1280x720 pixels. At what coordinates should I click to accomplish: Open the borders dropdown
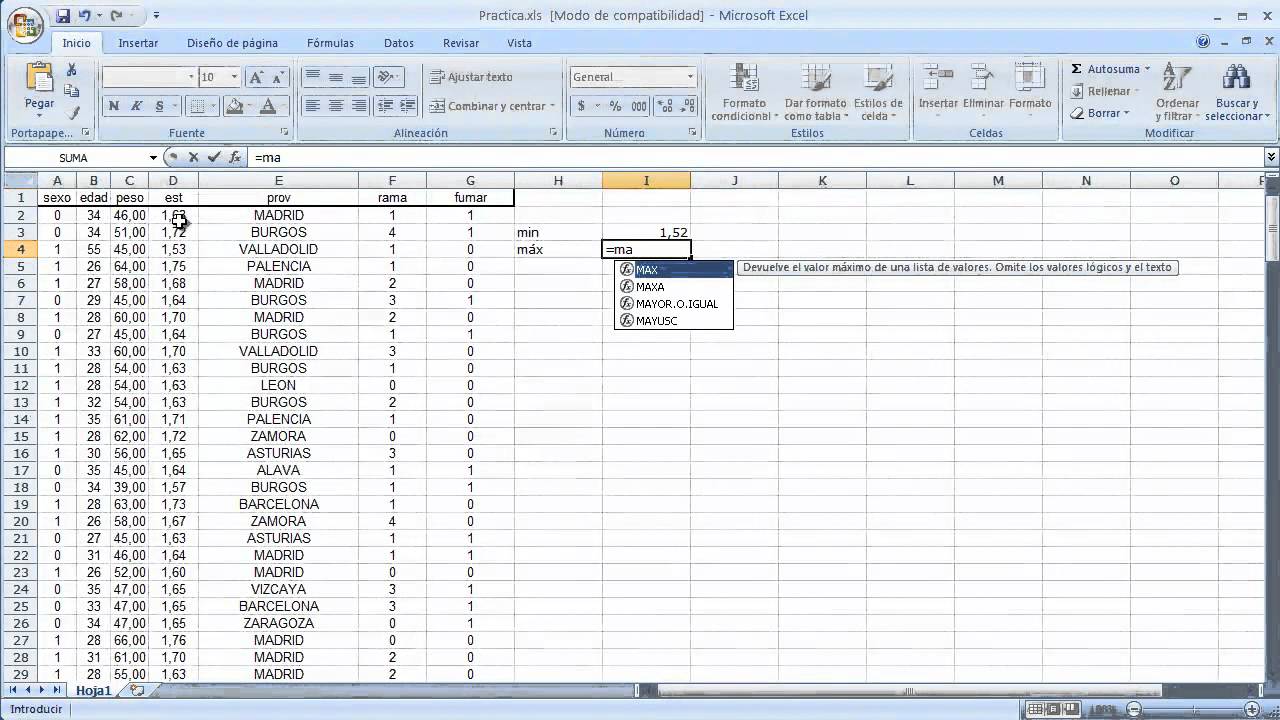pyautogui.click(x=214, y=106)
